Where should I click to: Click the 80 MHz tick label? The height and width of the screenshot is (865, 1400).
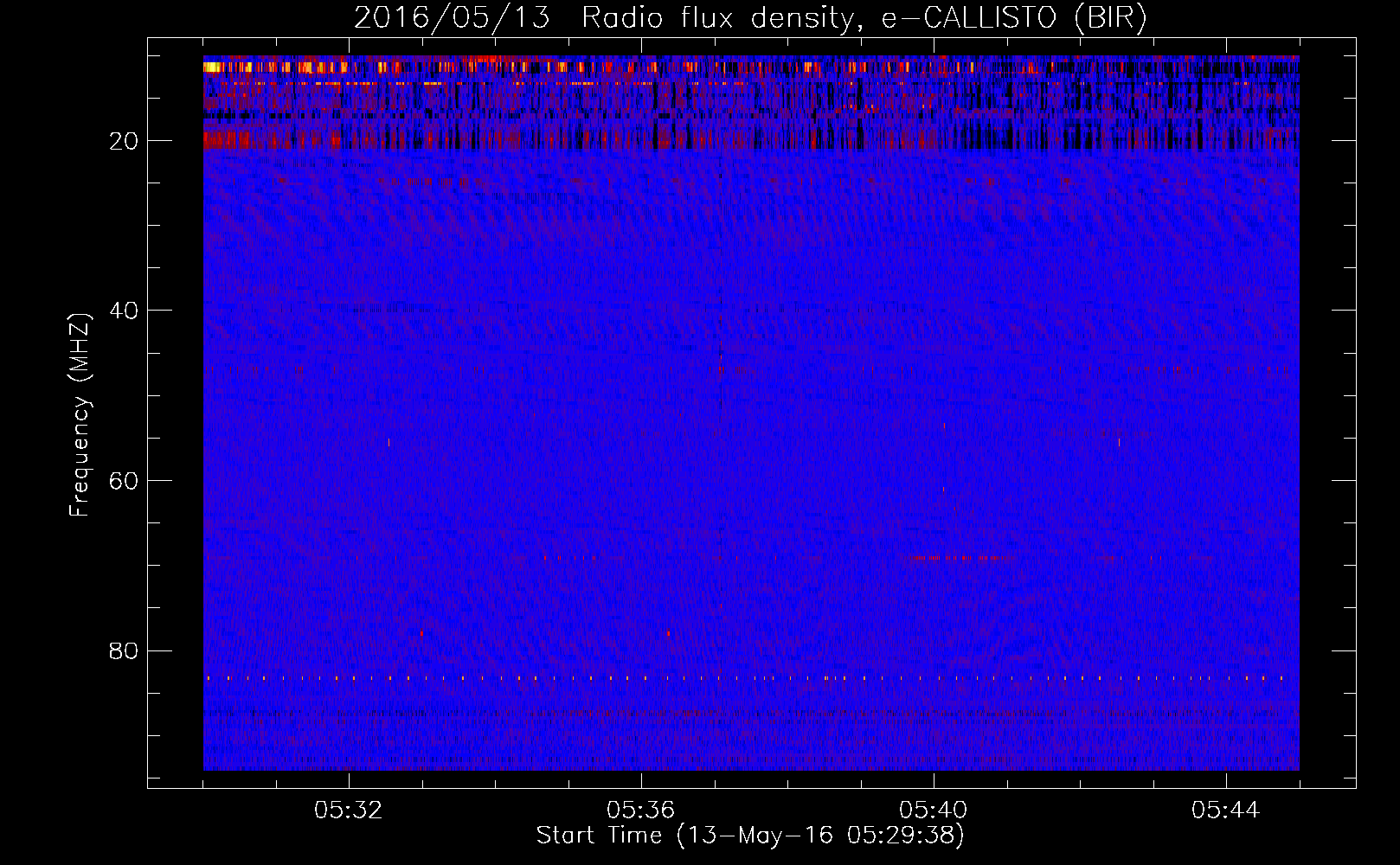click(x=125, y=650)
